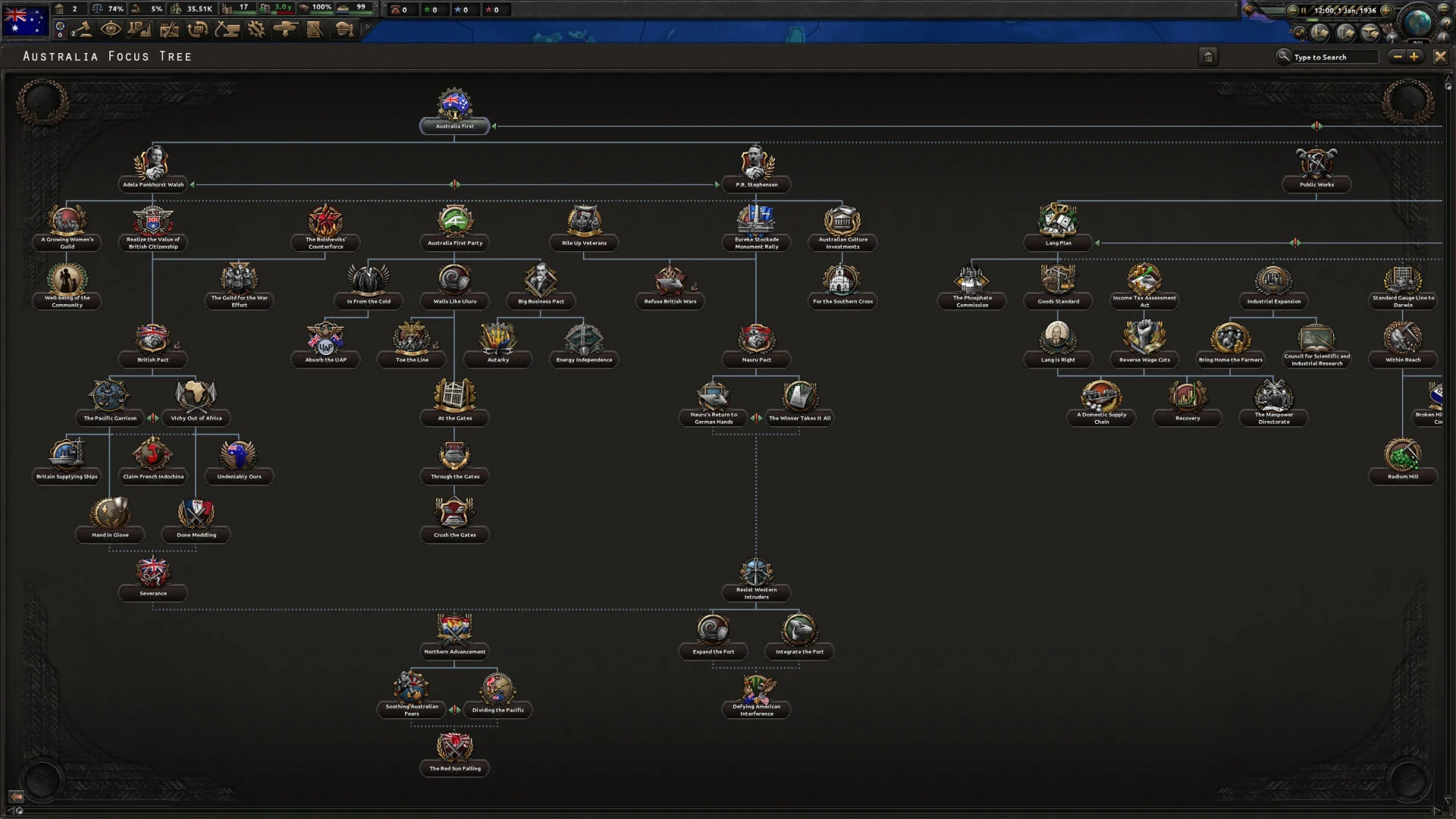Screen dimensions: 1456x819
Task: Zoom out the focus tree view
Action: [1398, 57]
